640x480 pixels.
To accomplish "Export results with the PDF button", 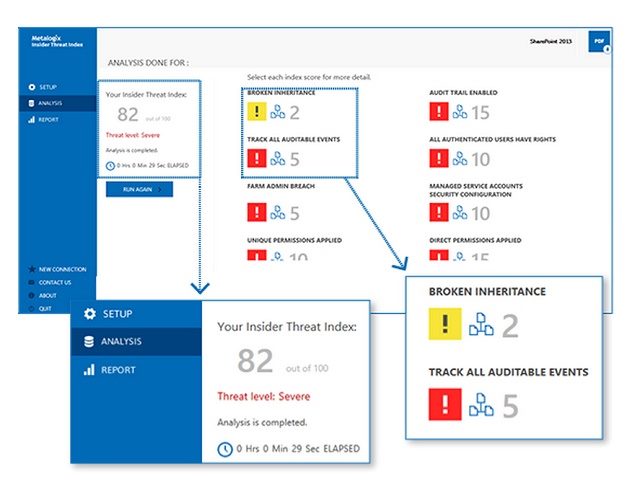I will click(x=599, y=41).
